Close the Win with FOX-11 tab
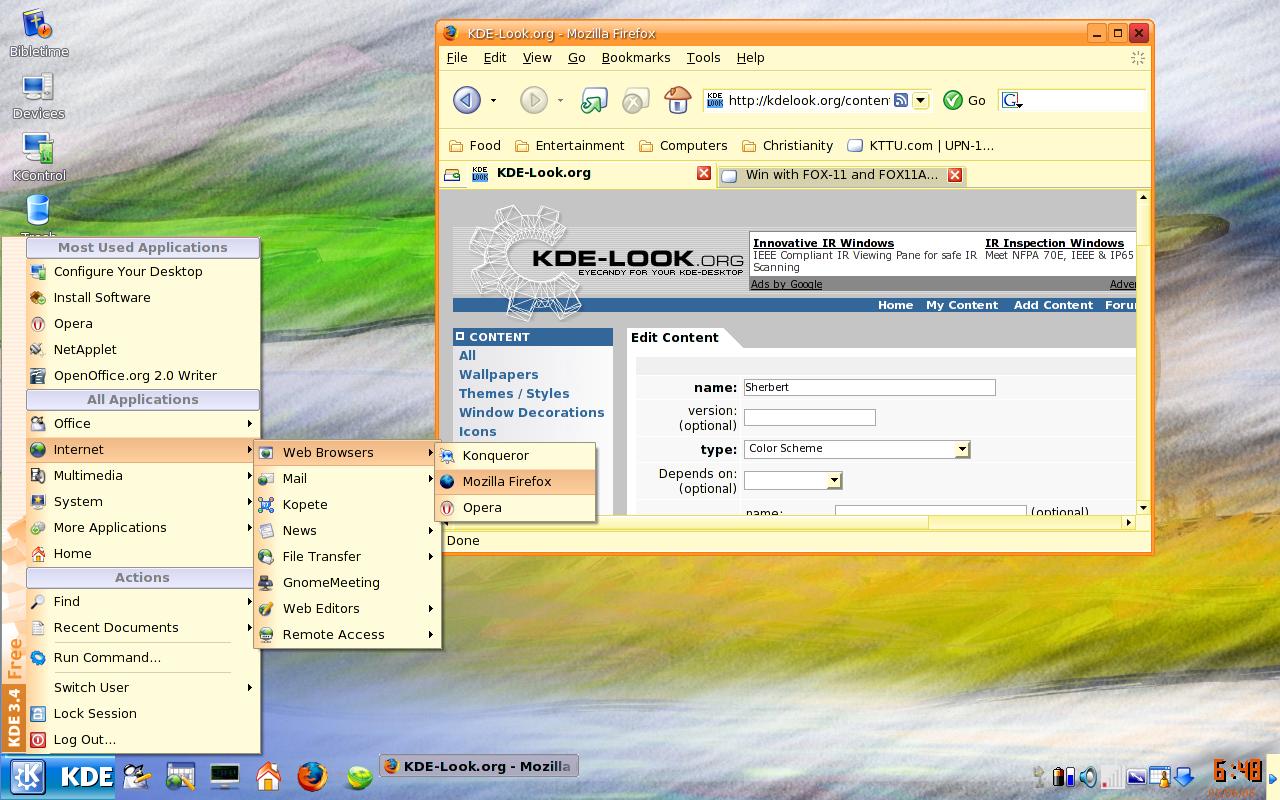 pyautogui.click(x=955, y=175)
